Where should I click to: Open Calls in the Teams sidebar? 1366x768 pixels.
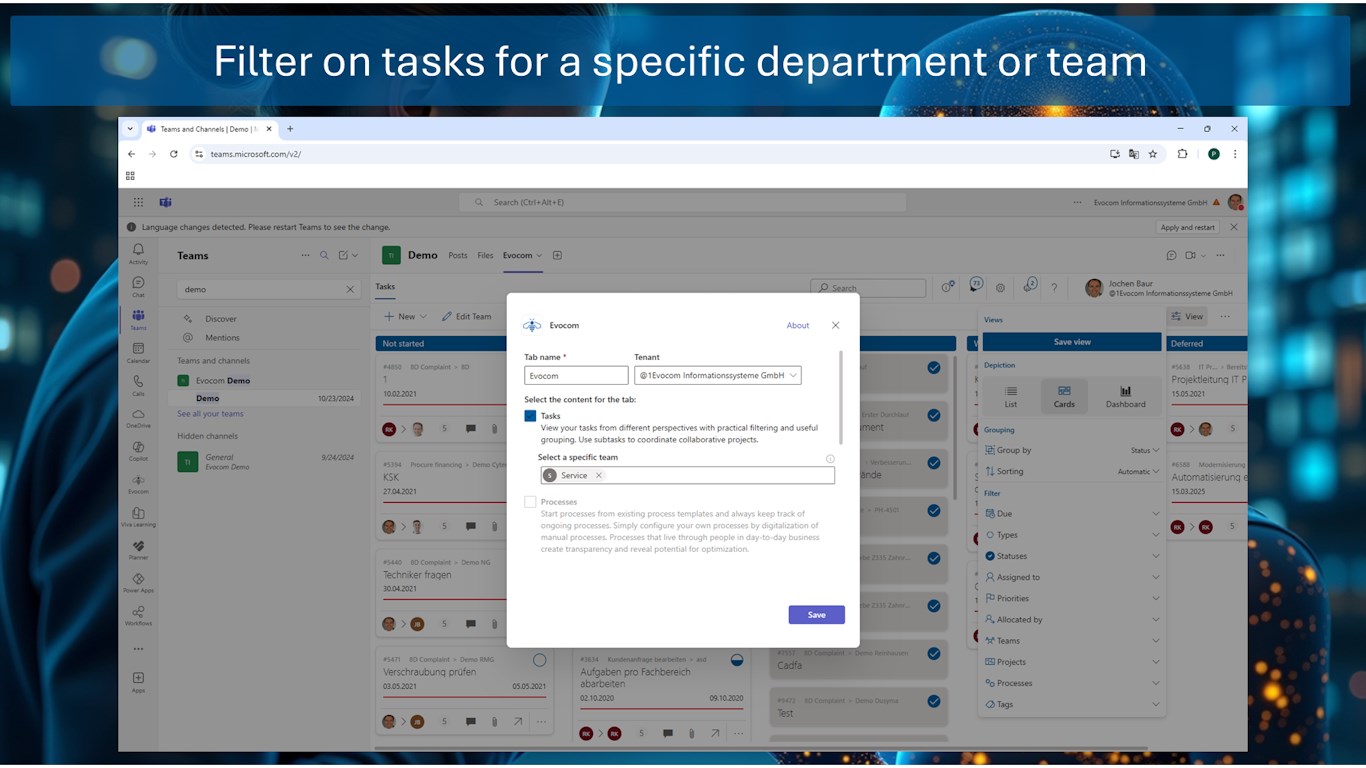coord(138,385)
